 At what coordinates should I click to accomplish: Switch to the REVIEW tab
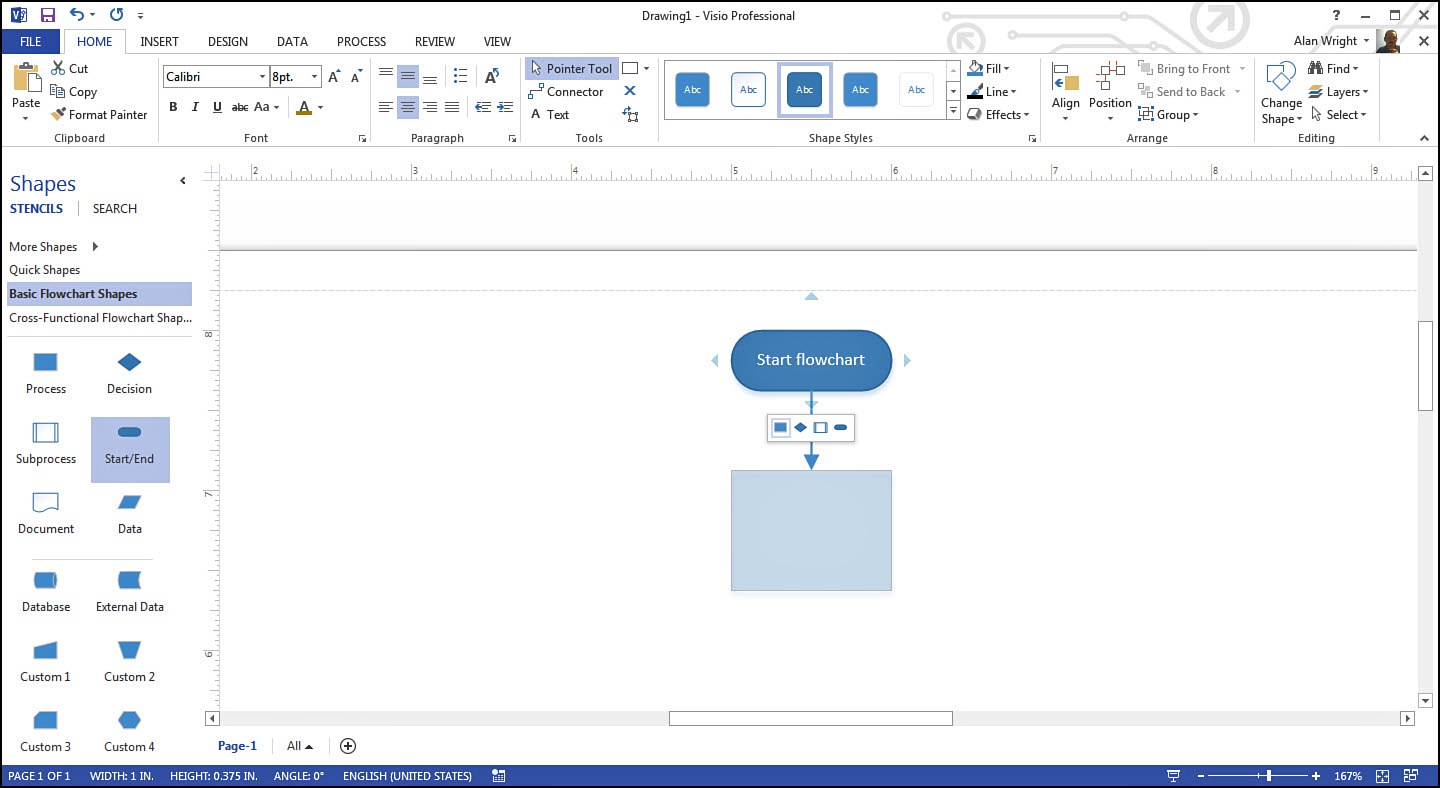pyautogui.click(x=435, y=41)
